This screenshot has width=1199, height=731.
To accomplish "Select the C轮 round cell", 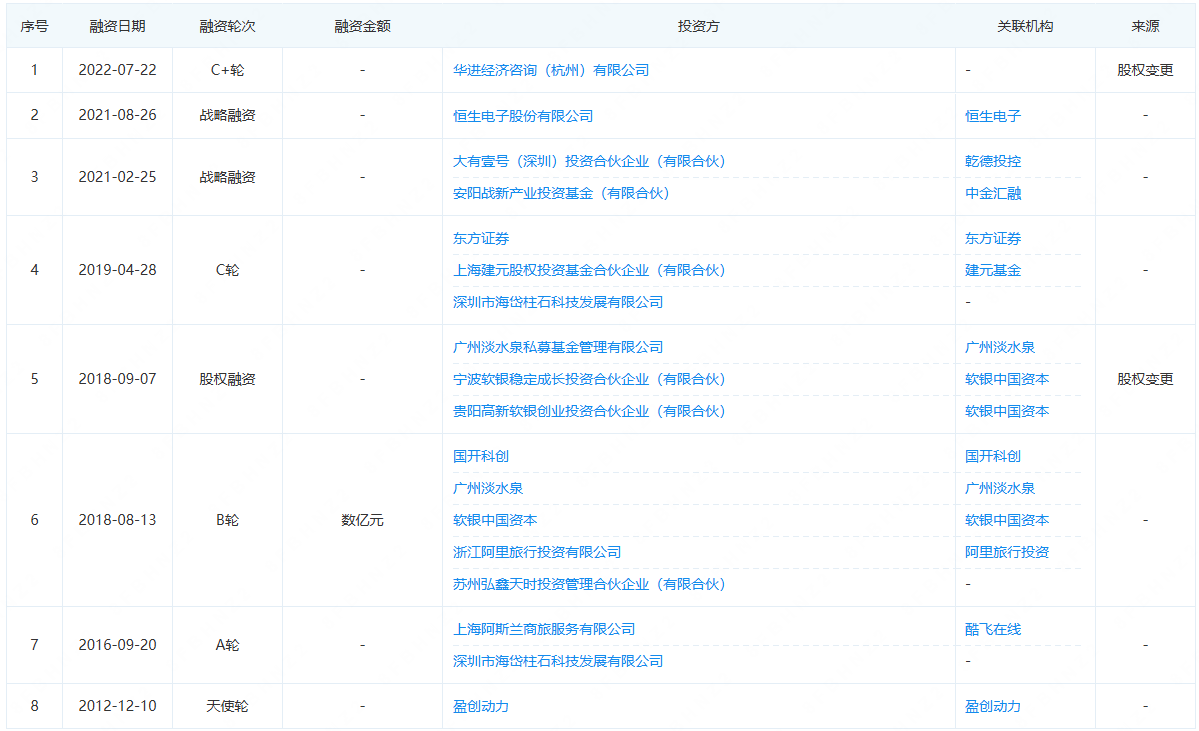I will pos(227,271).
